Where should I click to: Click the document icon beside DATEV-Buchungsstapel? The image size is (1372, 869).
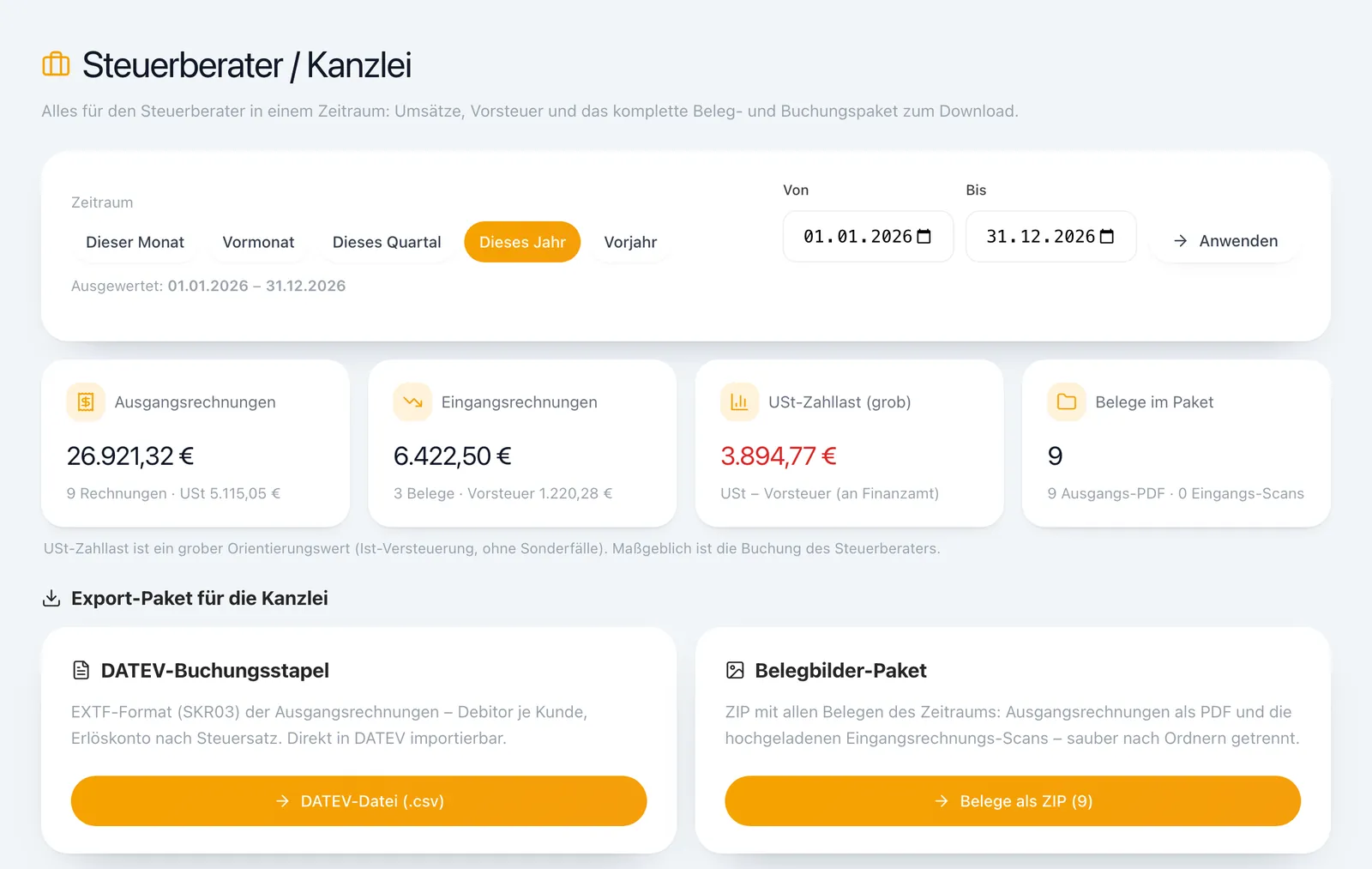tap(81, 670)
